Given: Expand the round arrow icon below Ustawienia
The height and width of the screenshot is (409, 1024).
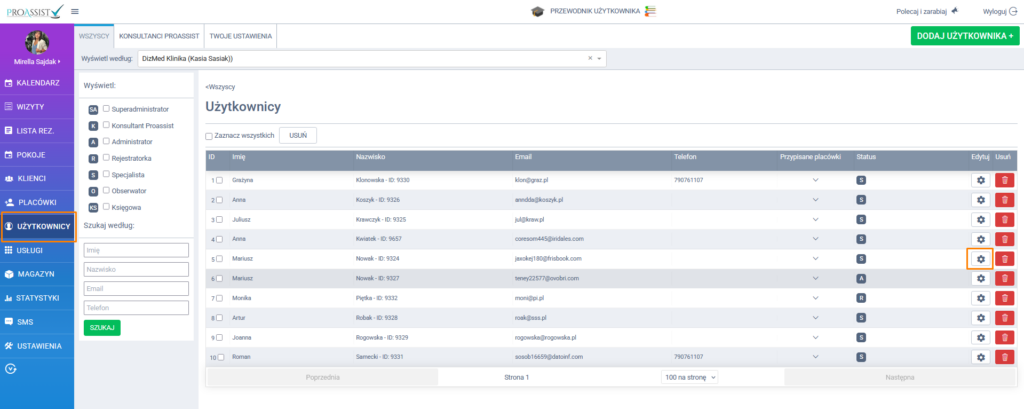Looking at the screenshot, I should point(11,368).
